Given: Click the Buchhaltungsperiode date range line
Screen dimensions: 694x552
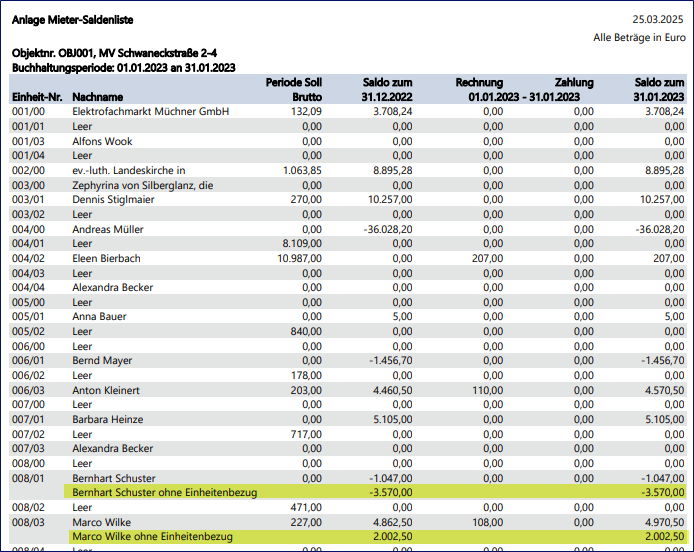Looking at the screenshot, I should pos(123,67).
